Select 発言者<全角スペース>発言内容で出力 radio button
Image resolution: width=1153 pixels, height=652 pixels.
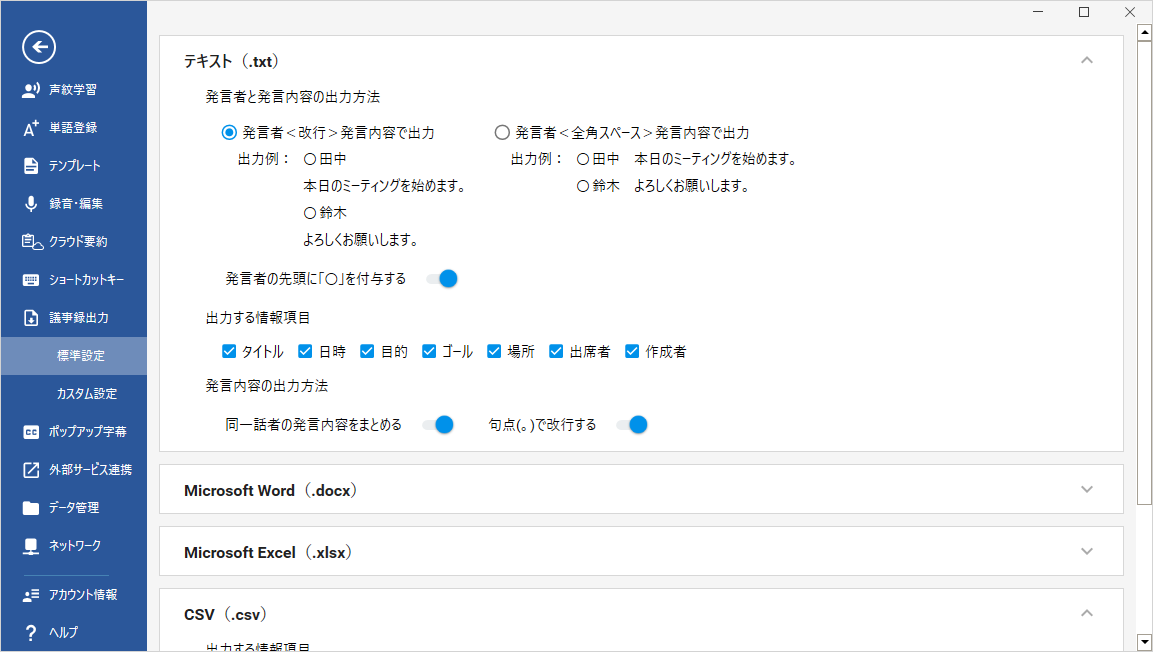(502, 133)
